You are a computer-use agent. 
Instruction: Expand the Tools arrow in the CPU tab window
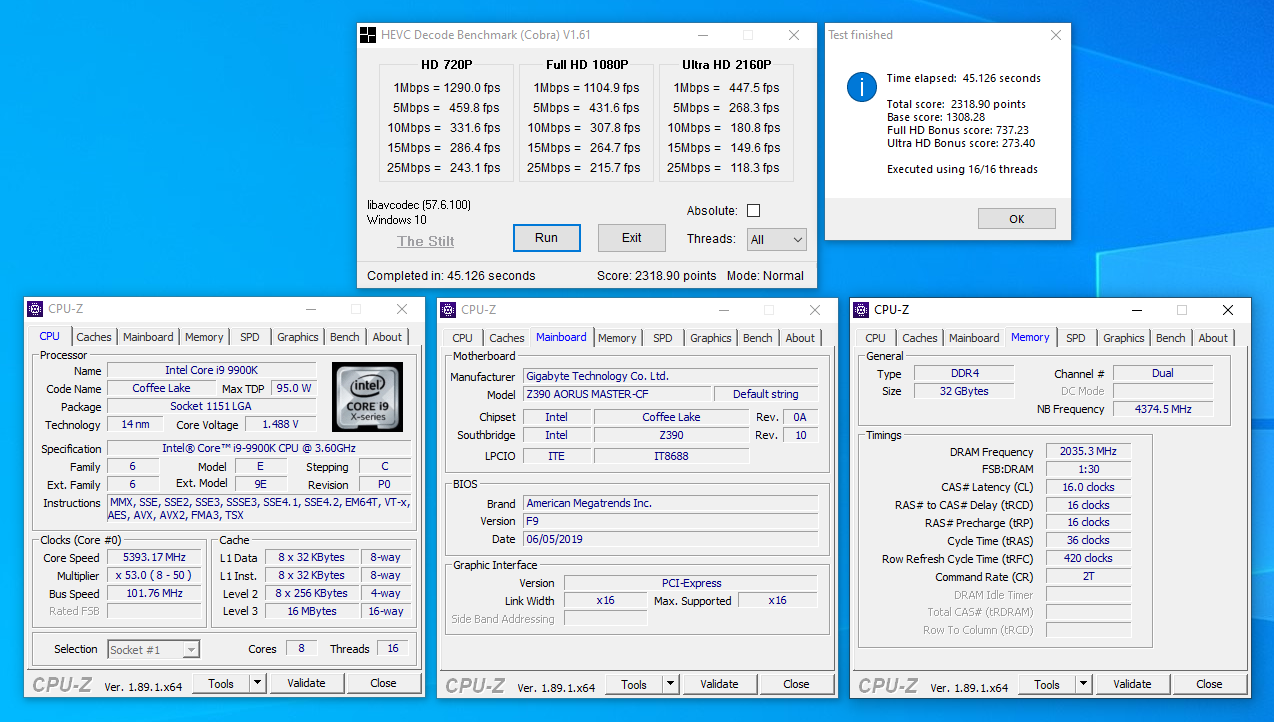(x=257, y=683)
